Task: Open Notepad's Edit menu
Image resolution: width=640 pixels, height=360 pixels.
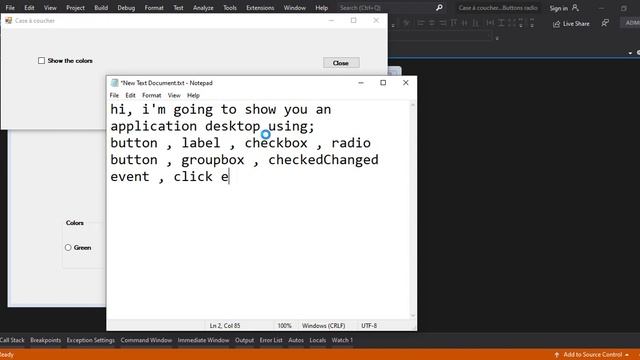Action: coord(130,95)
